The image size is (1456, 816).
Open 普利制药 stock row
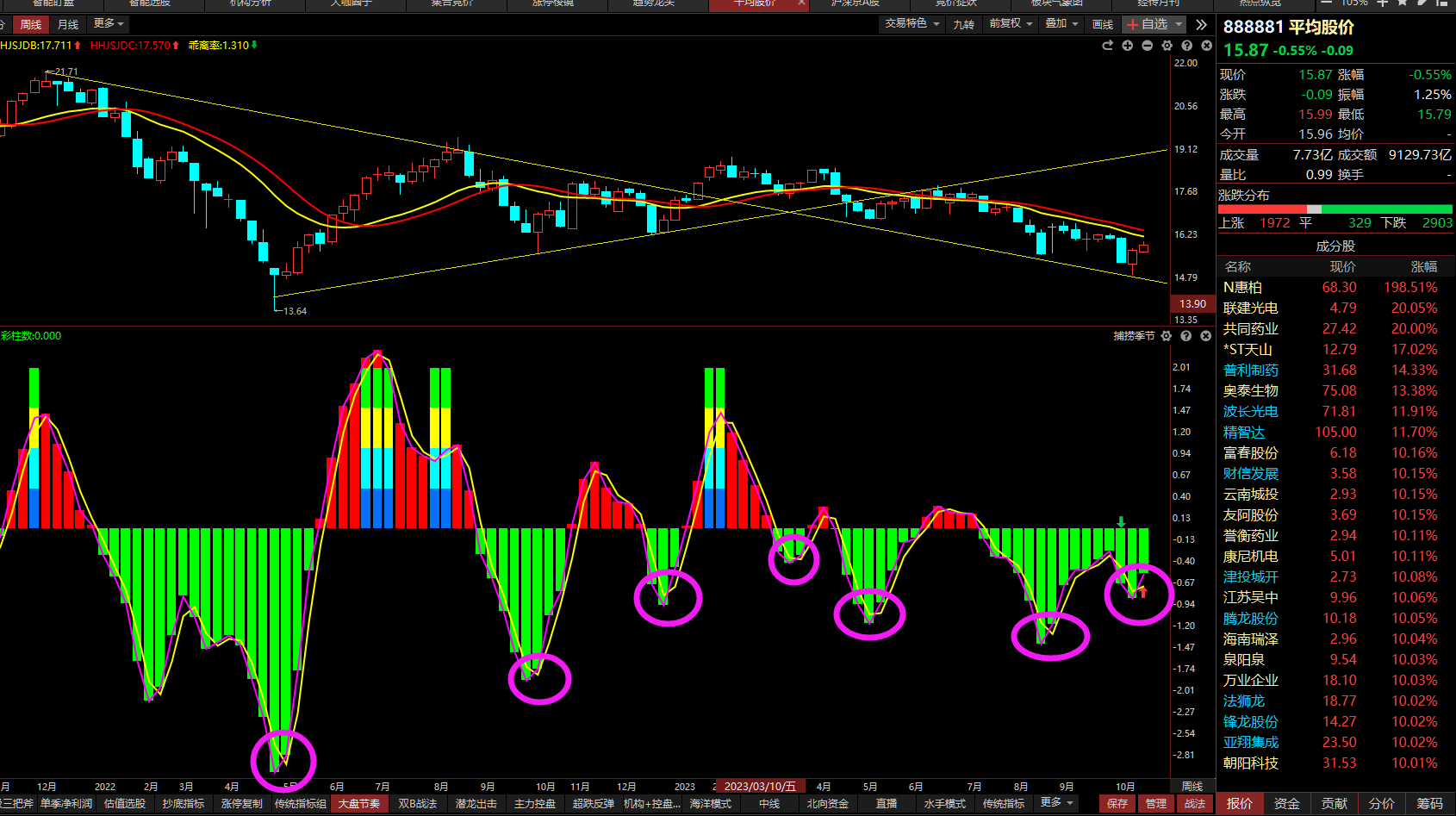point(1336,370)
